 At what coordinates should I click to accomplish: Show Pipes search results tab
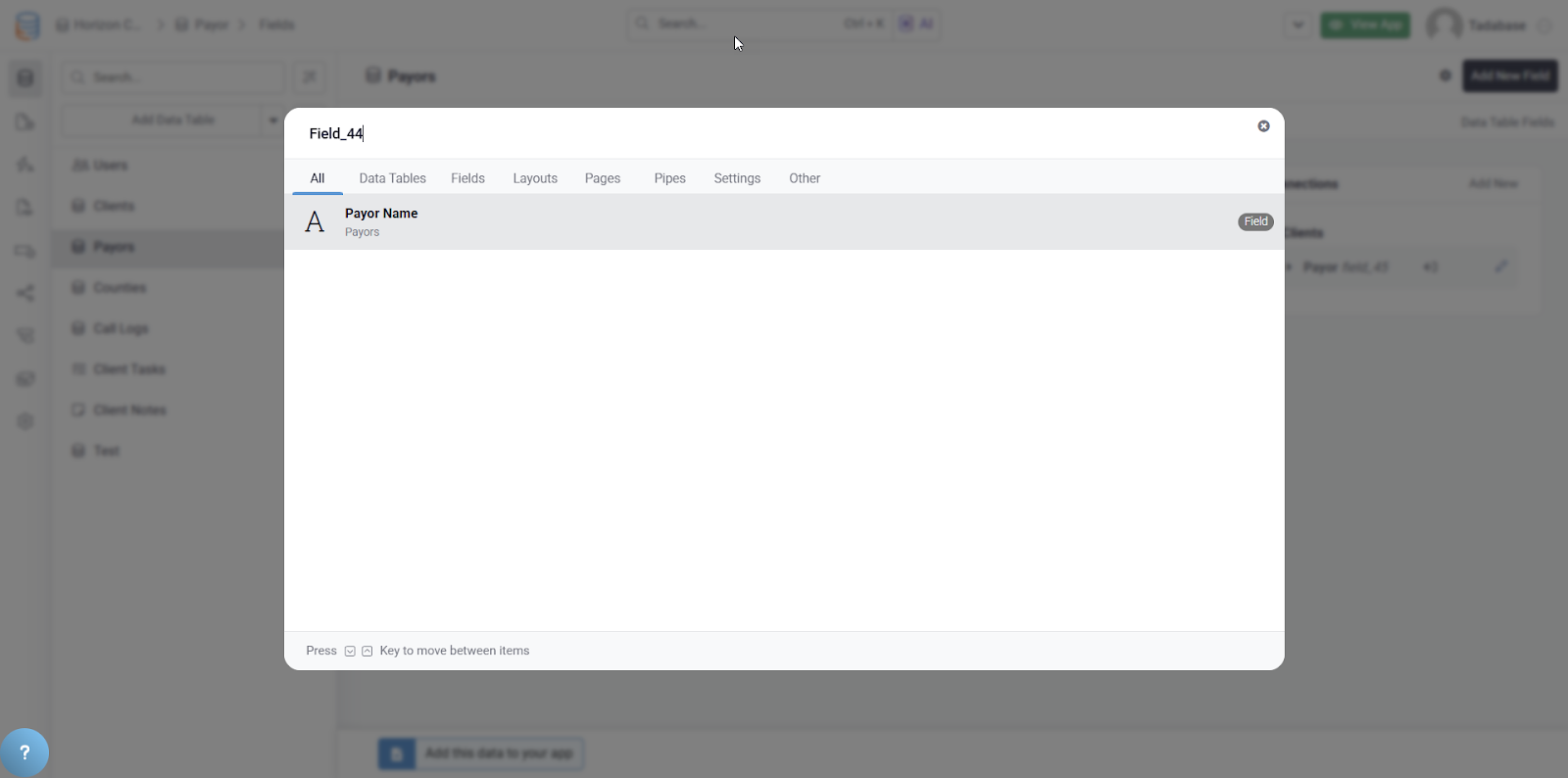click(x=669, y=178)
